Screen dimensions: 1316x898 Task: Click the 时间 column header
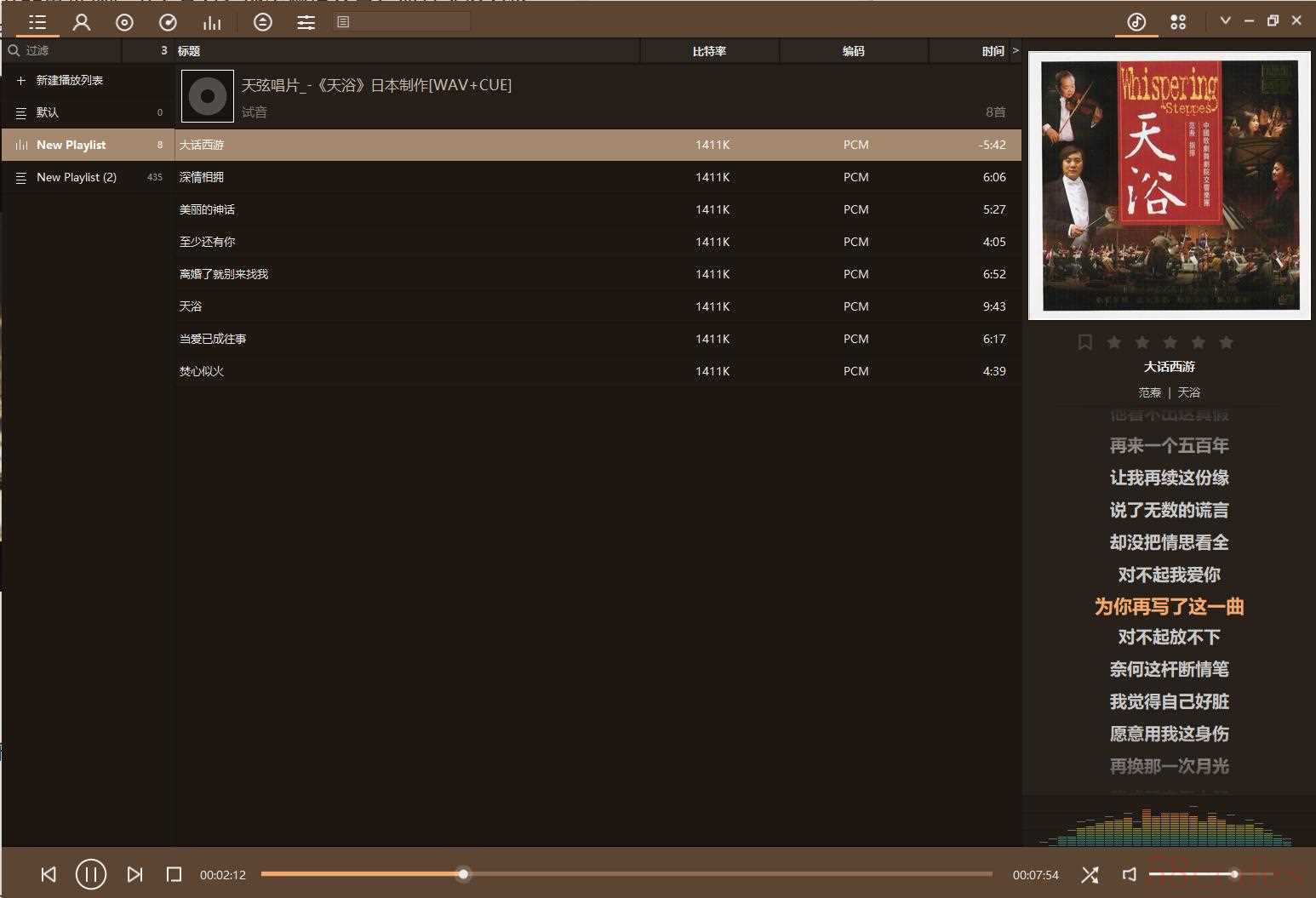coord(993,51)
